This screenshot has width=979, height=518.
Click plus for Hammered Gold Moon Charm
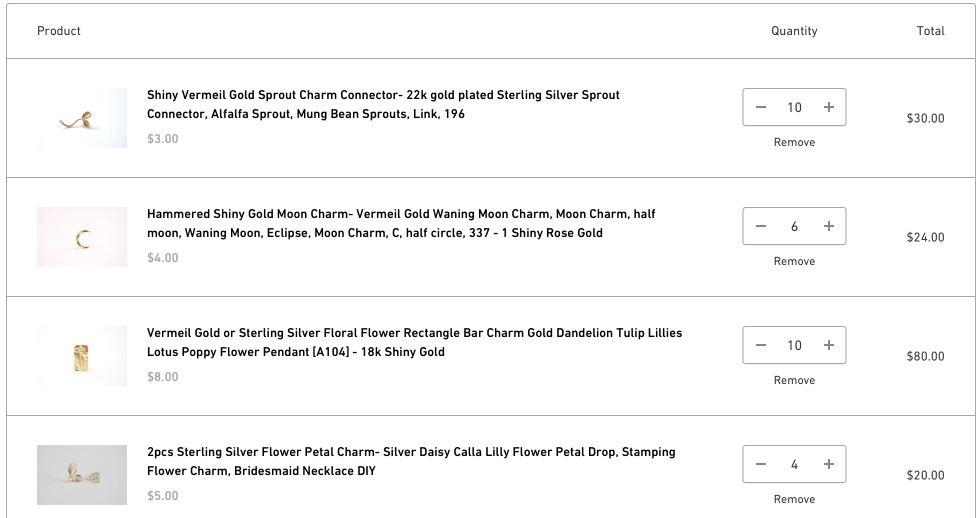828,226
